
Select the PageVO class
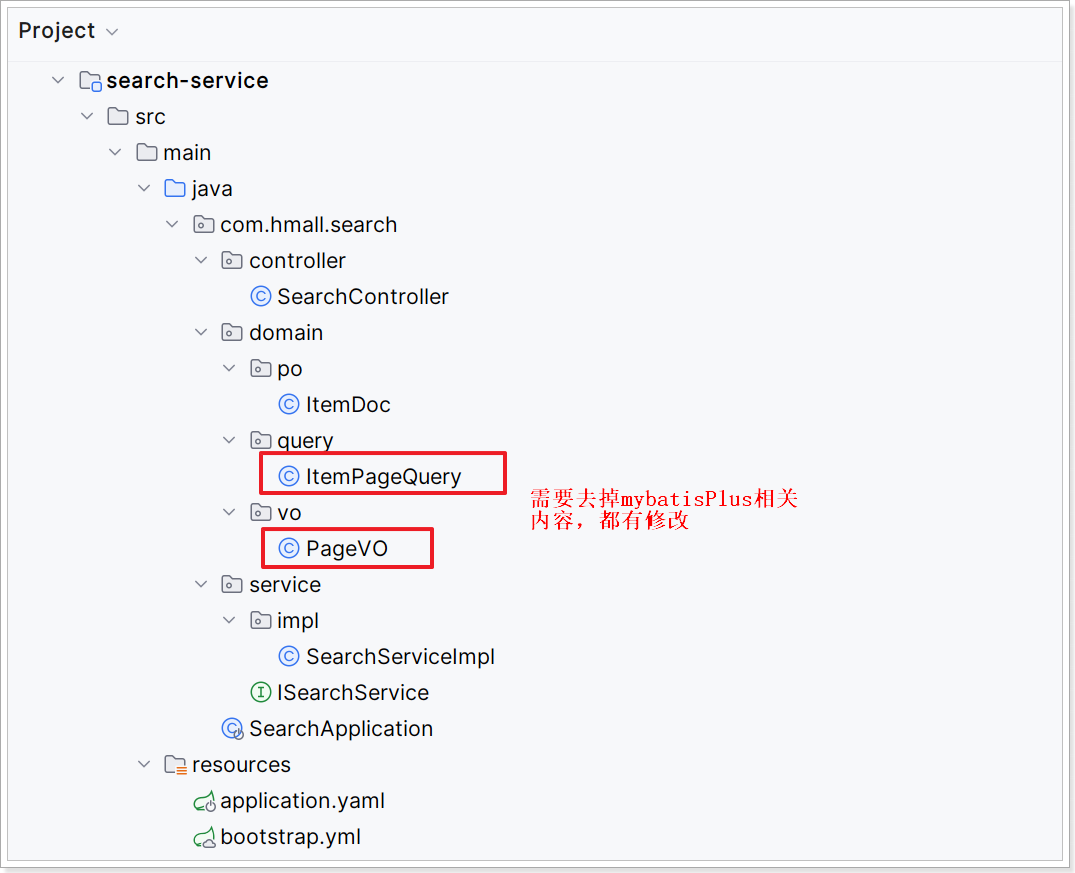[x=346, y=549]
